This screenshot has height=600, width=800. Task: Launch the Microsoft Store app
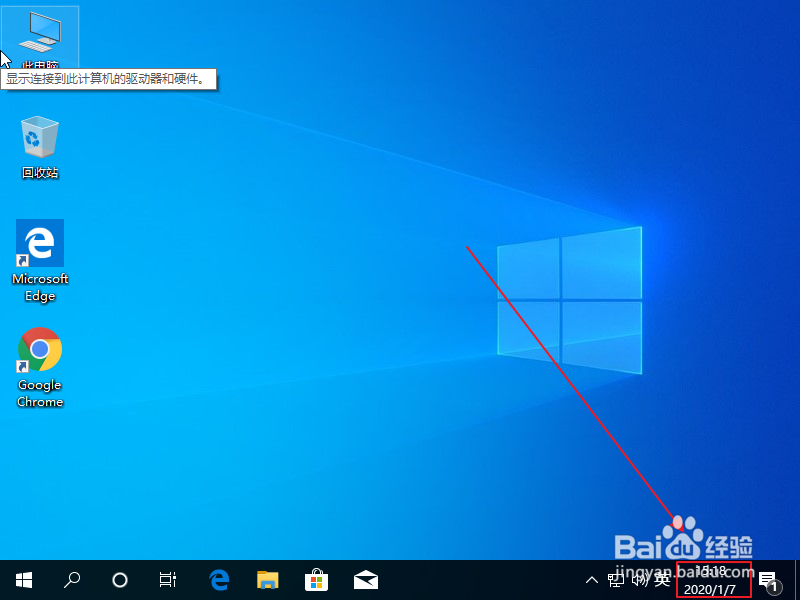click(x=316, y=580)
